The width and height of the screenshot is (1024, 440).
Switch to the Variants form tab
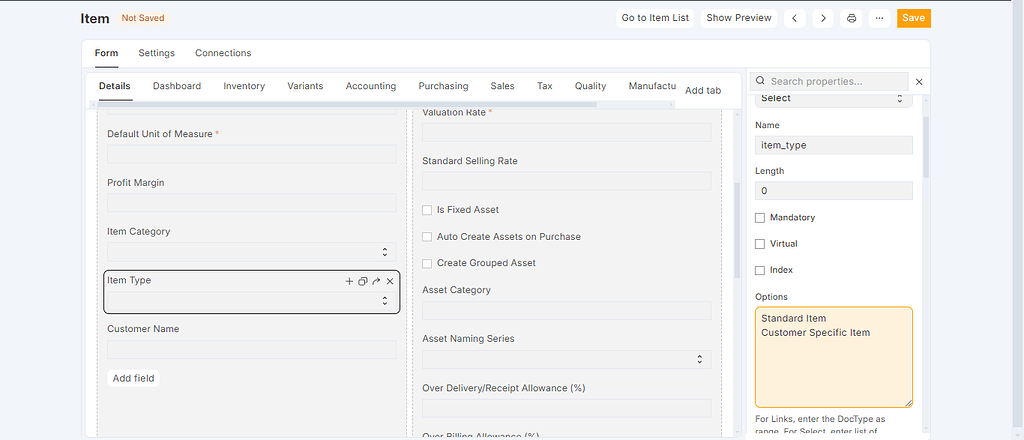(305, 86)
